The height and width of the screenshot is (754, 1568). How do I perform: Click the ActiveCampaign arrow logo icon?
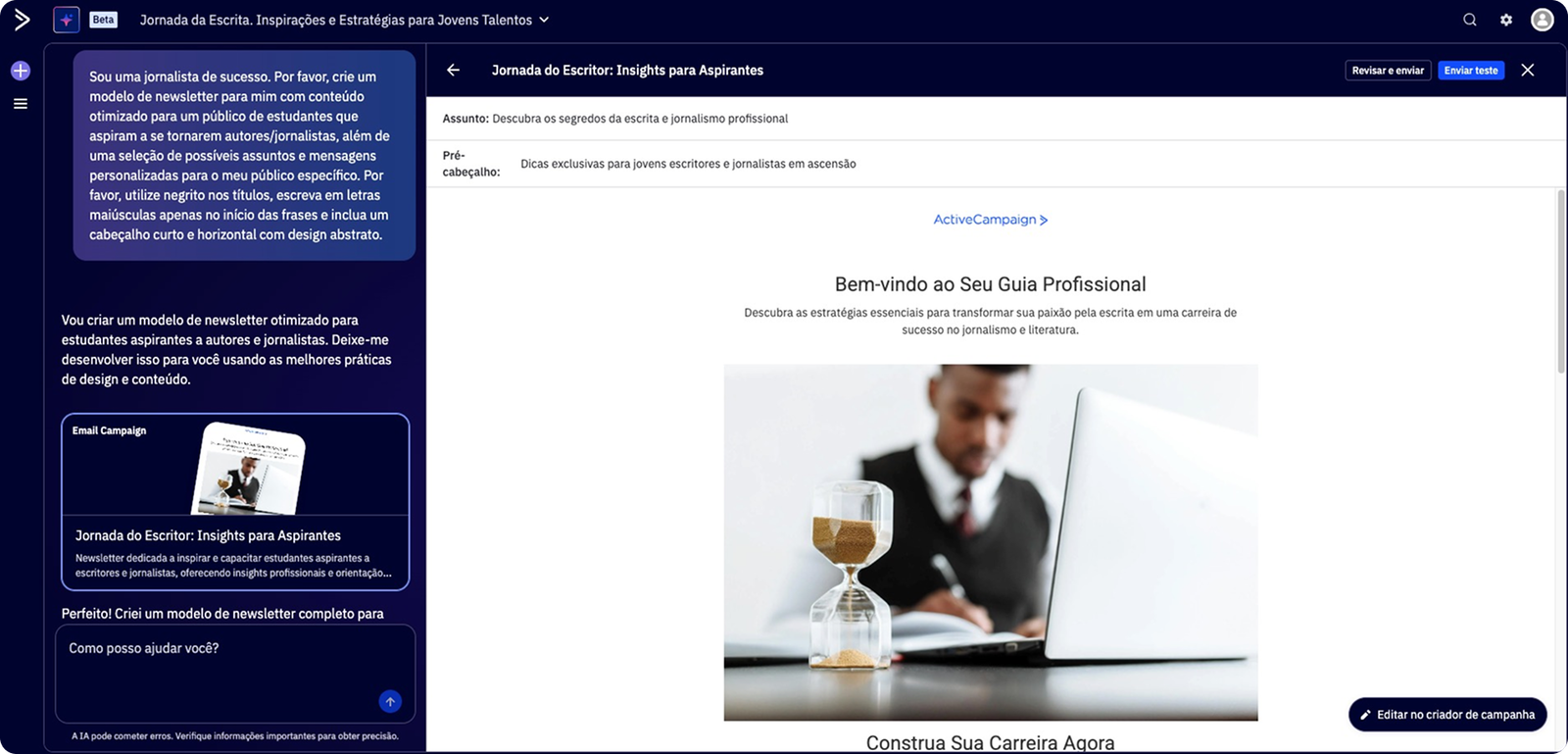(x=22, y=20)
